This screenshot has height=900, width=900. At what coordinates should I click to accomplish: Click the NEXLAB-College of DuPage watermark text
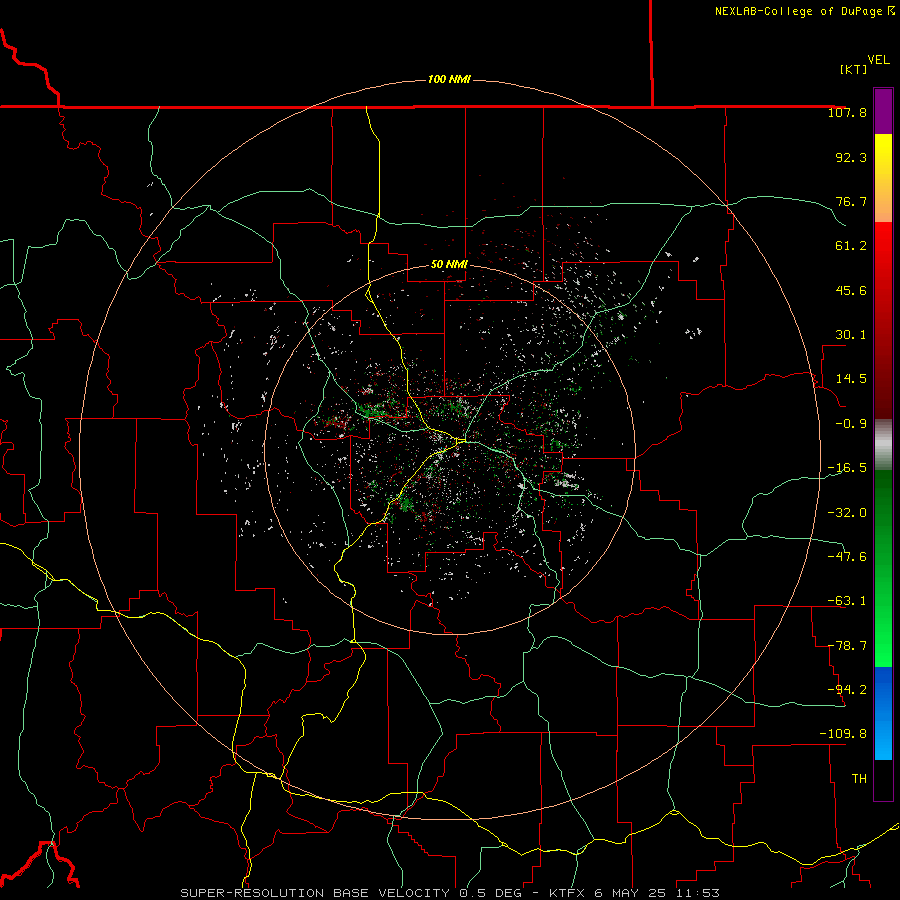(x=805, y=11)
